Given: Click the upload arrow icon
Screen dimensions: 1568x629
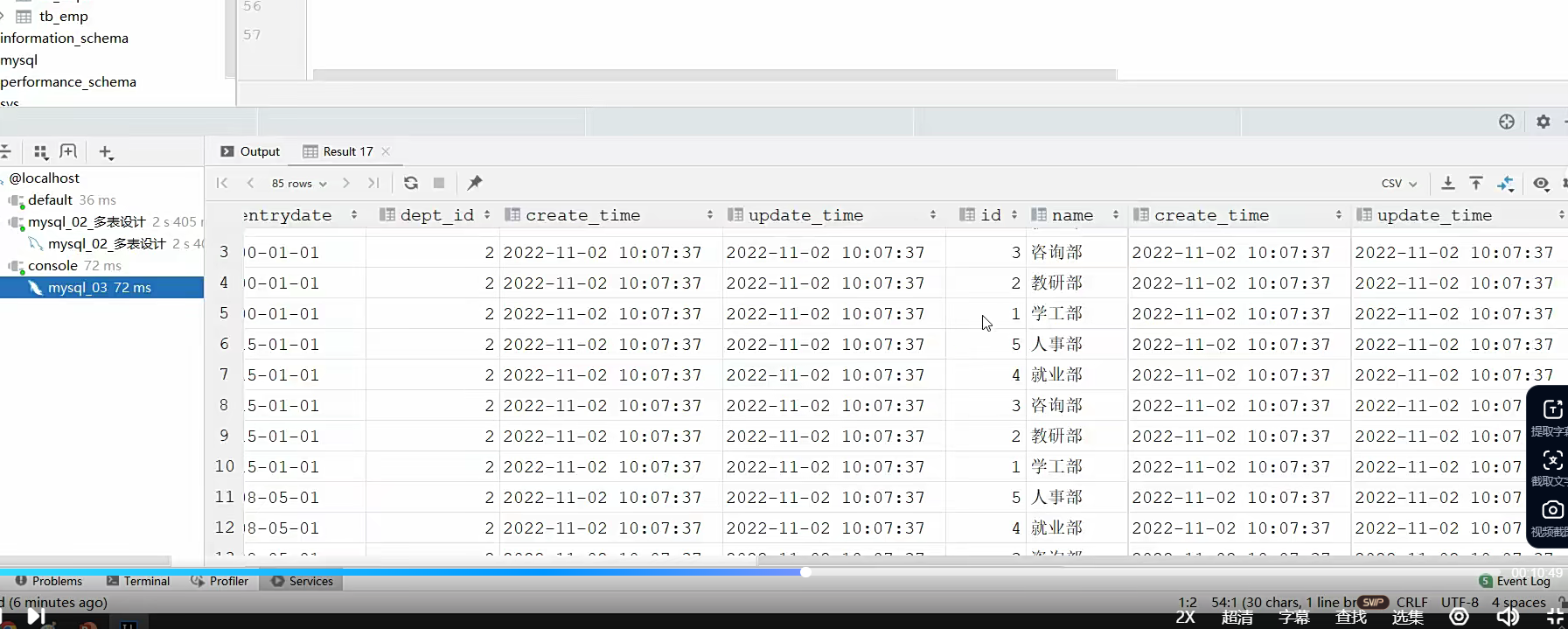Looking at the screenshot, I should tap(1476, 183).
